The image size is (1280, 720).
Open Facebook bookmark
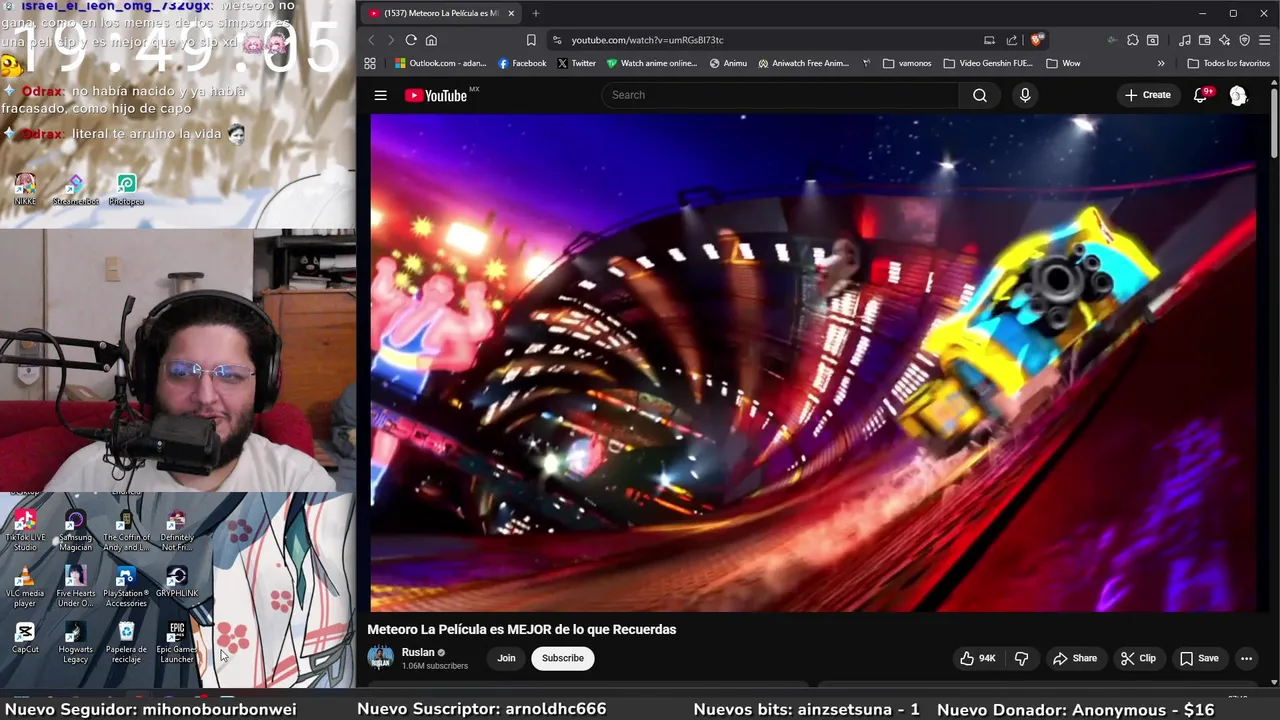click(522, 63)
